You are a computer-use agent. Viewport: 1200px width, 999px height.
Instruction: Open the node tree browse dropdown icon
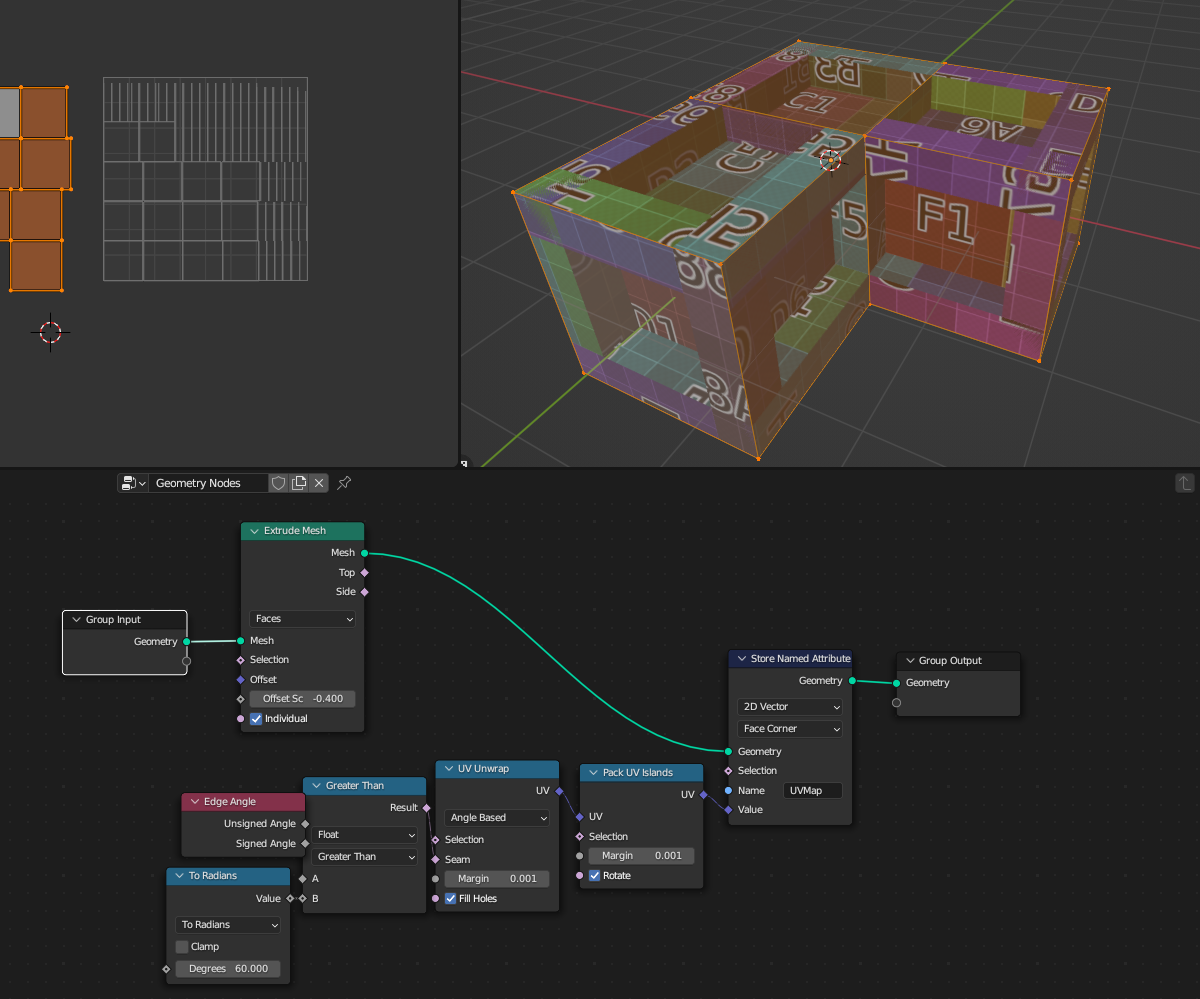133,483
